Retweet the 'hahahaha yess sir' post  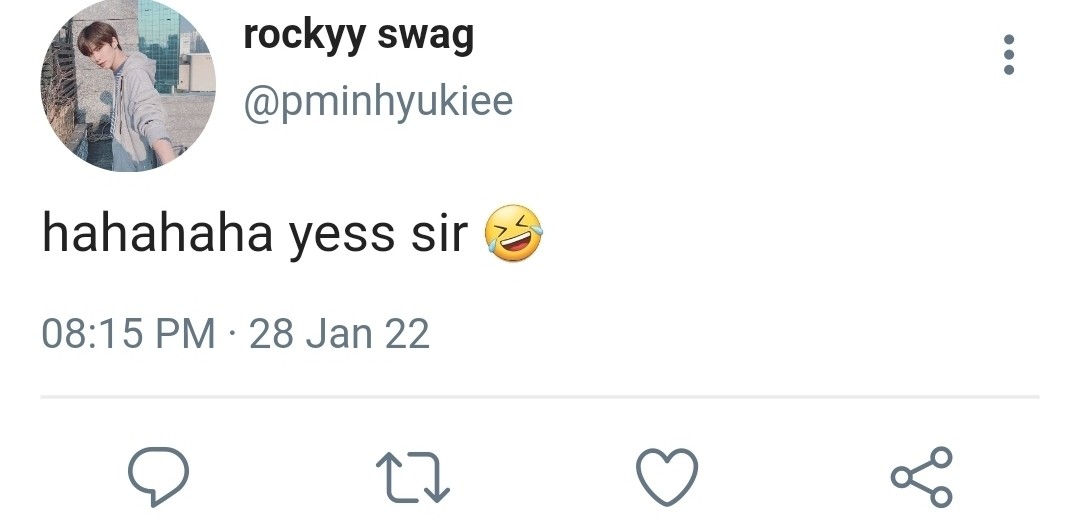[412, 476]
